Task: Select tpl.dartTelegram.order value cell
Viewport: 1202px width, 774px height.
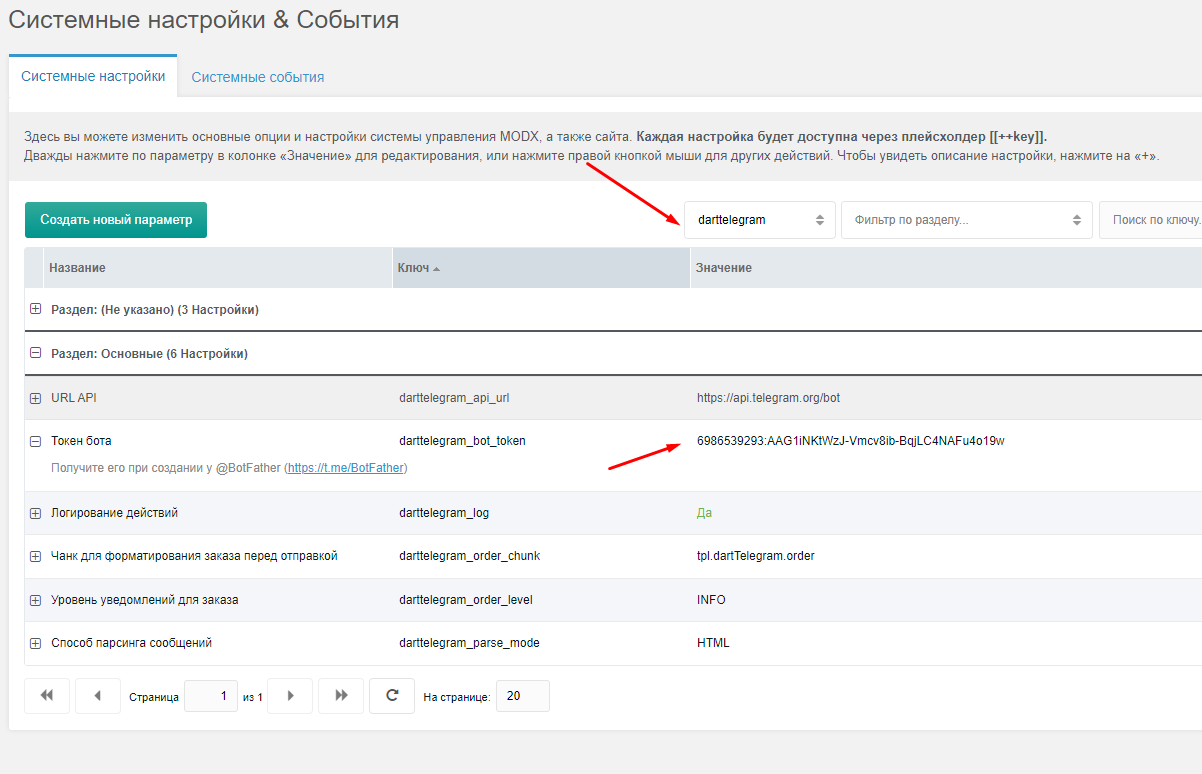Action: [756, 556]
